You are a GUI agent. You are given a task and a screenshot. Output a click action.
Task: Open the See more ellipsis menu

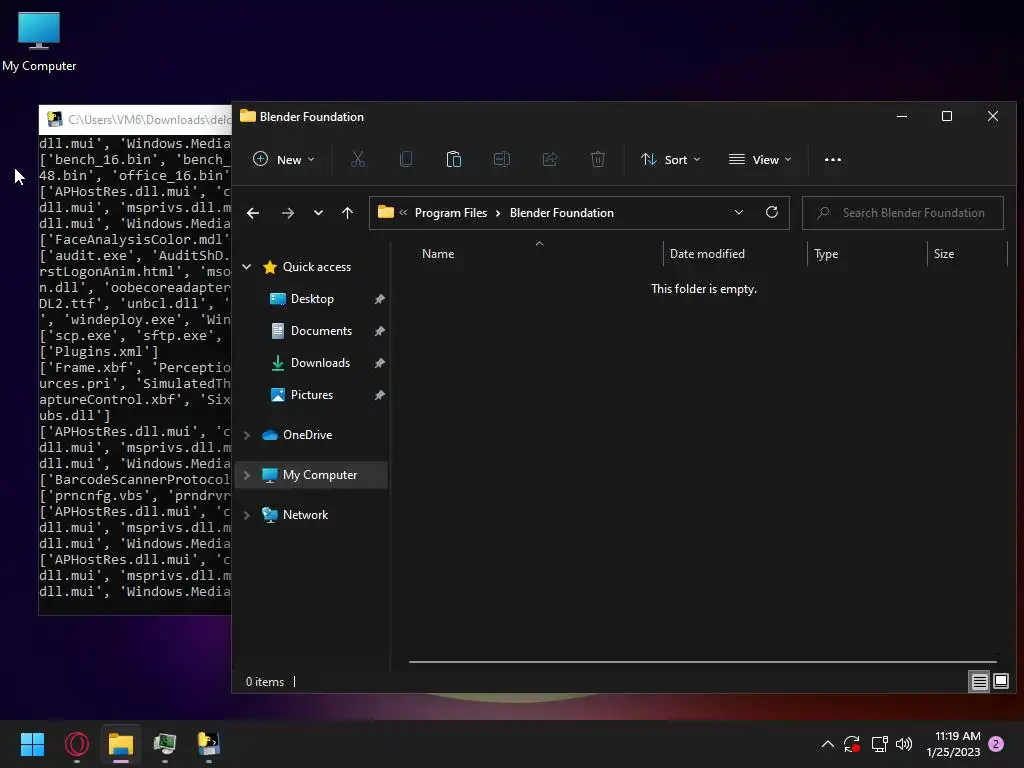point(833,159)
